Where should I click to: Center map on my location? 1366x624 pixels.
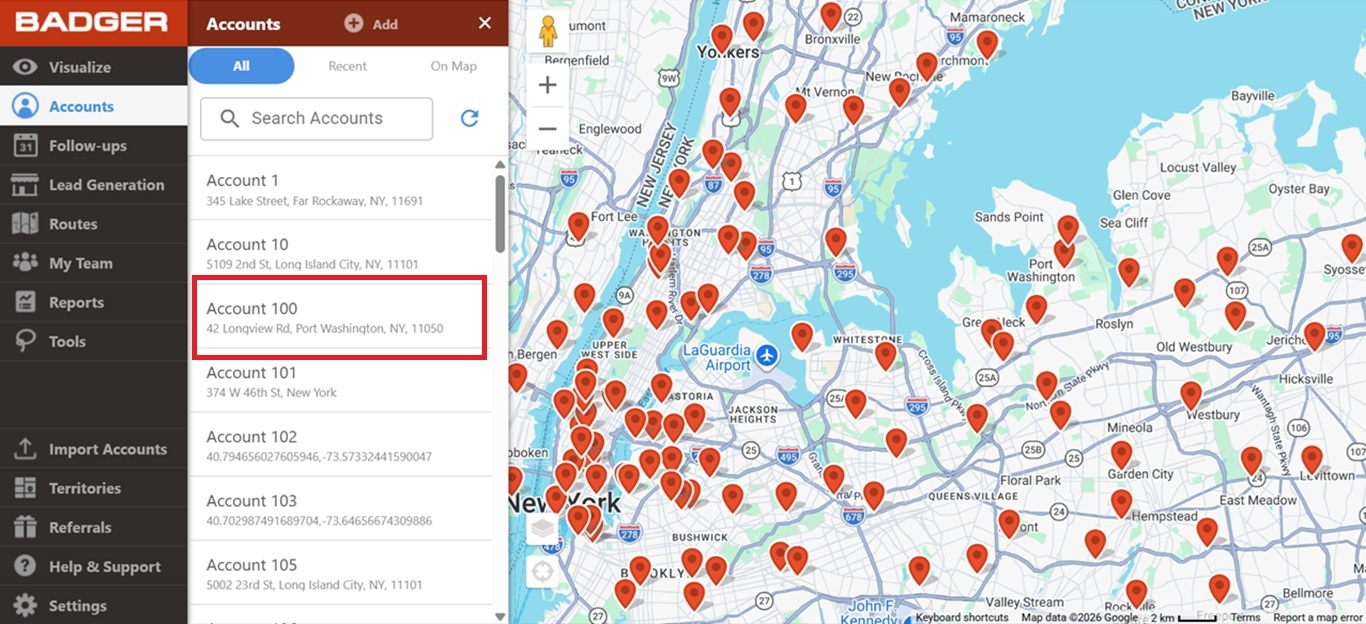[x=541, y=573]
